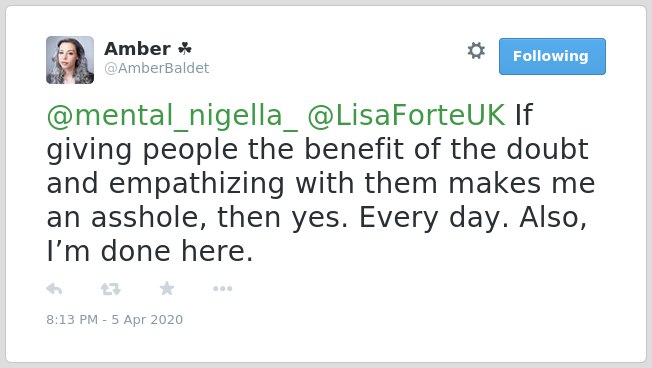Reply to Amber's tweet using the arrow icon
Image resolution: width=652 pixels, height=368 pixels.
coord(54,289)
